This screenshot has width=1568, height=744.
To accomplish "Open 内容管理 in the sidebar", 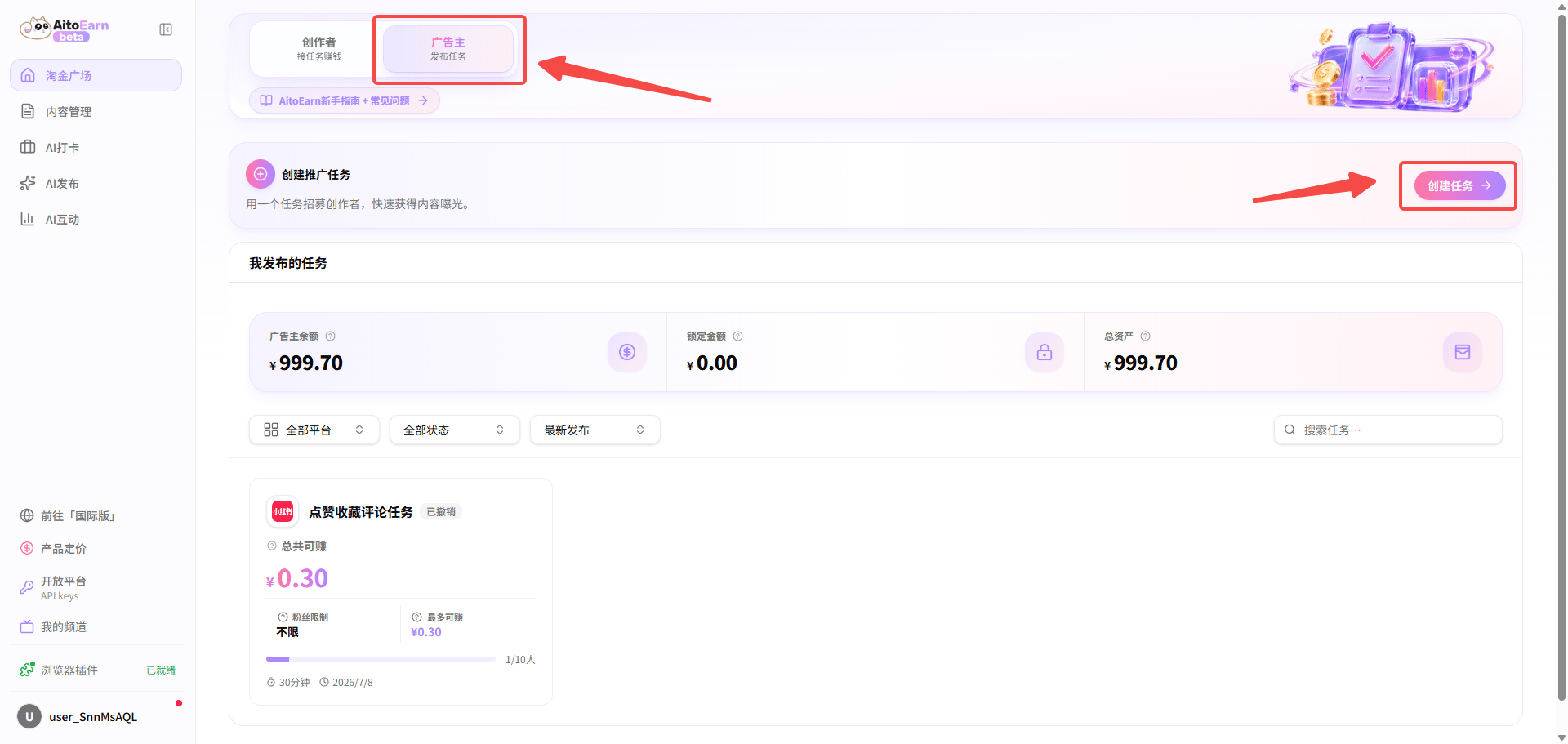I will click(x=96, y=111).
